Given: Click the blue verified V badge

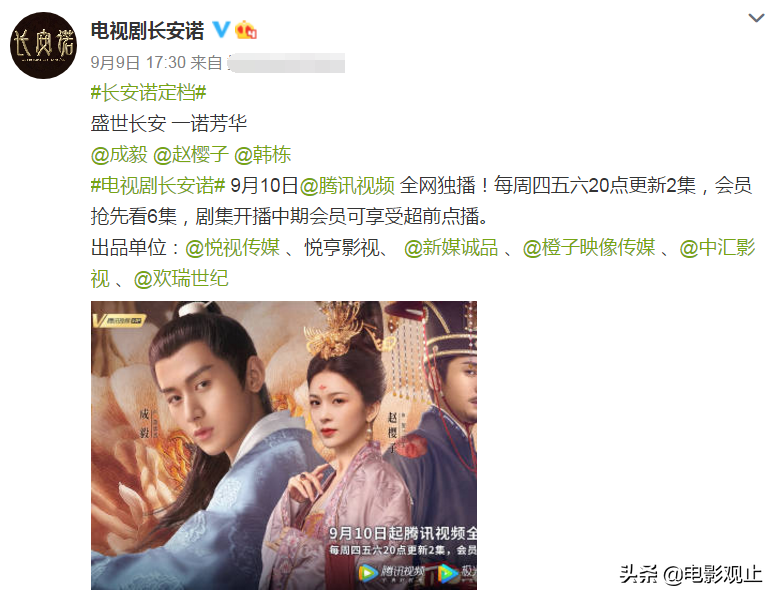Looking at the screenshot, I should click(221, 30).
